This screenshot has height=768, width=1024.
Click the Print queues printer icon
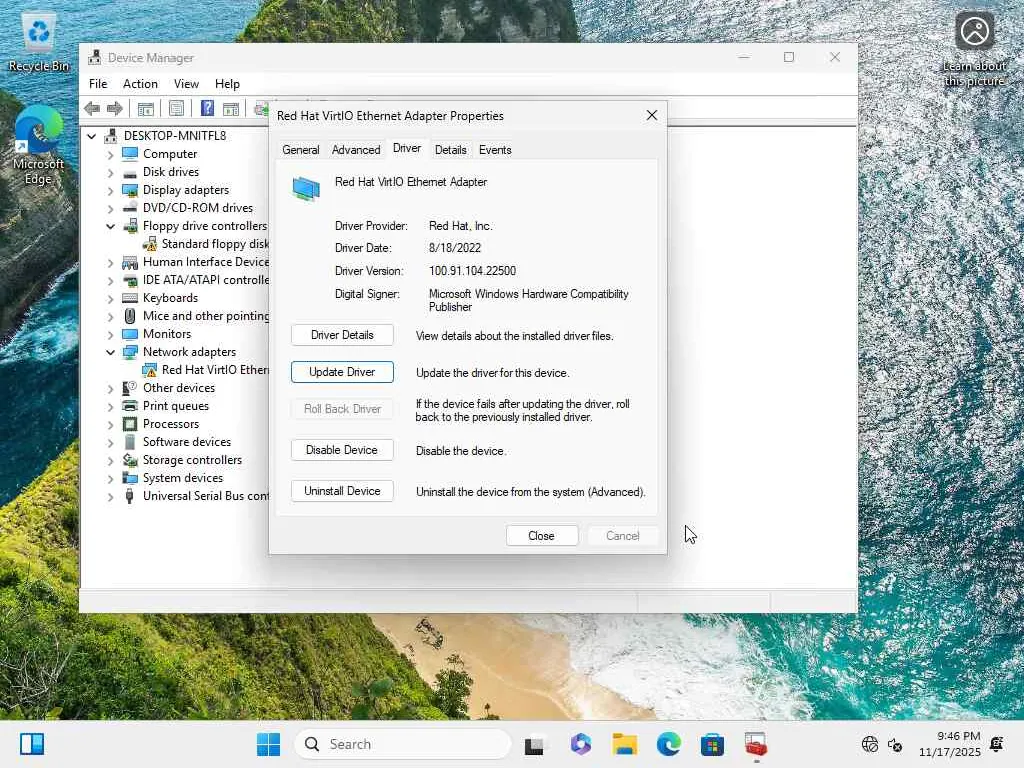click(131, 406)
